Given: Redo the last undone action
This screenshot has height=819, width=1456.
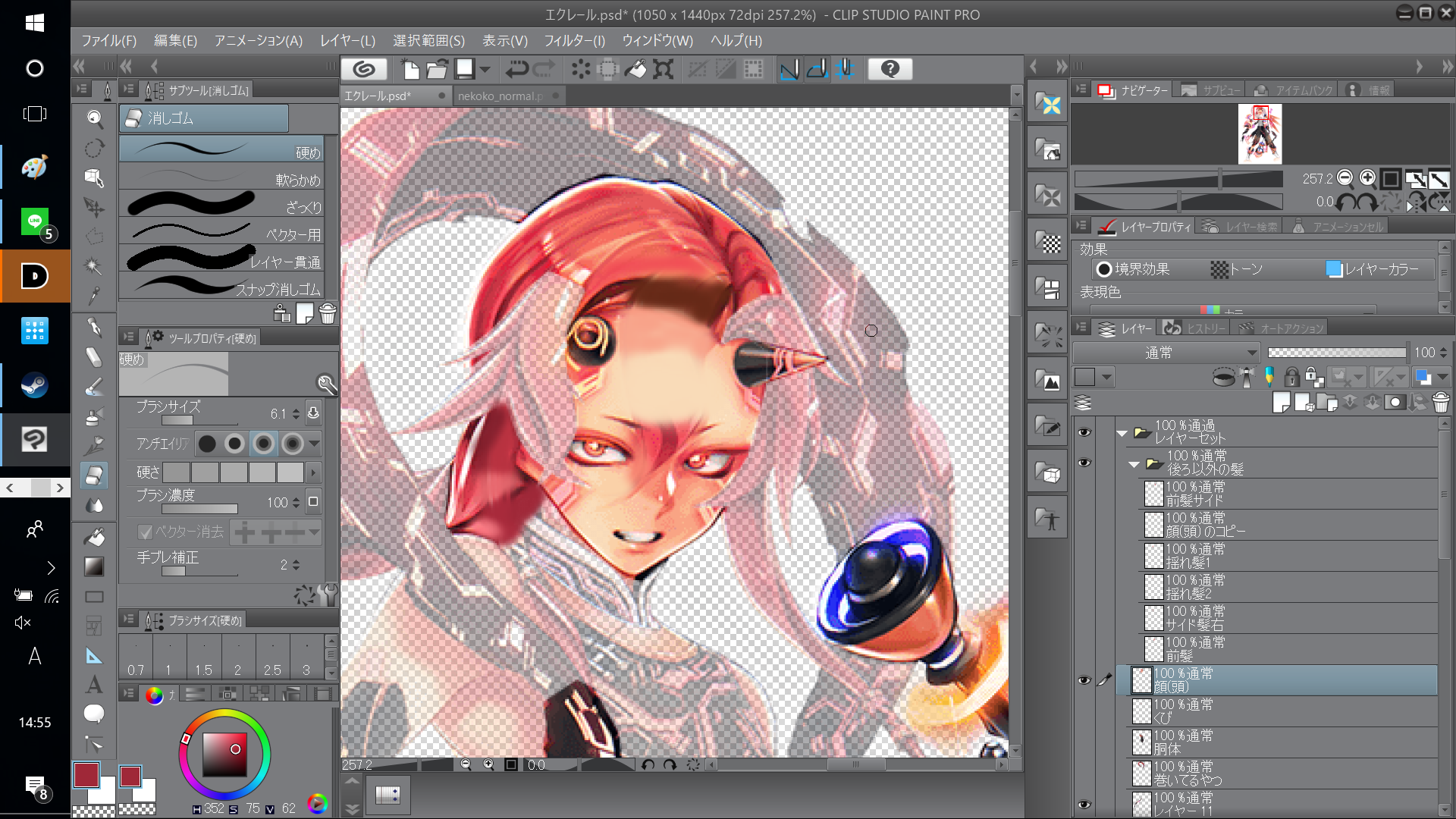Looking at the screenshot, I should 544,69.
